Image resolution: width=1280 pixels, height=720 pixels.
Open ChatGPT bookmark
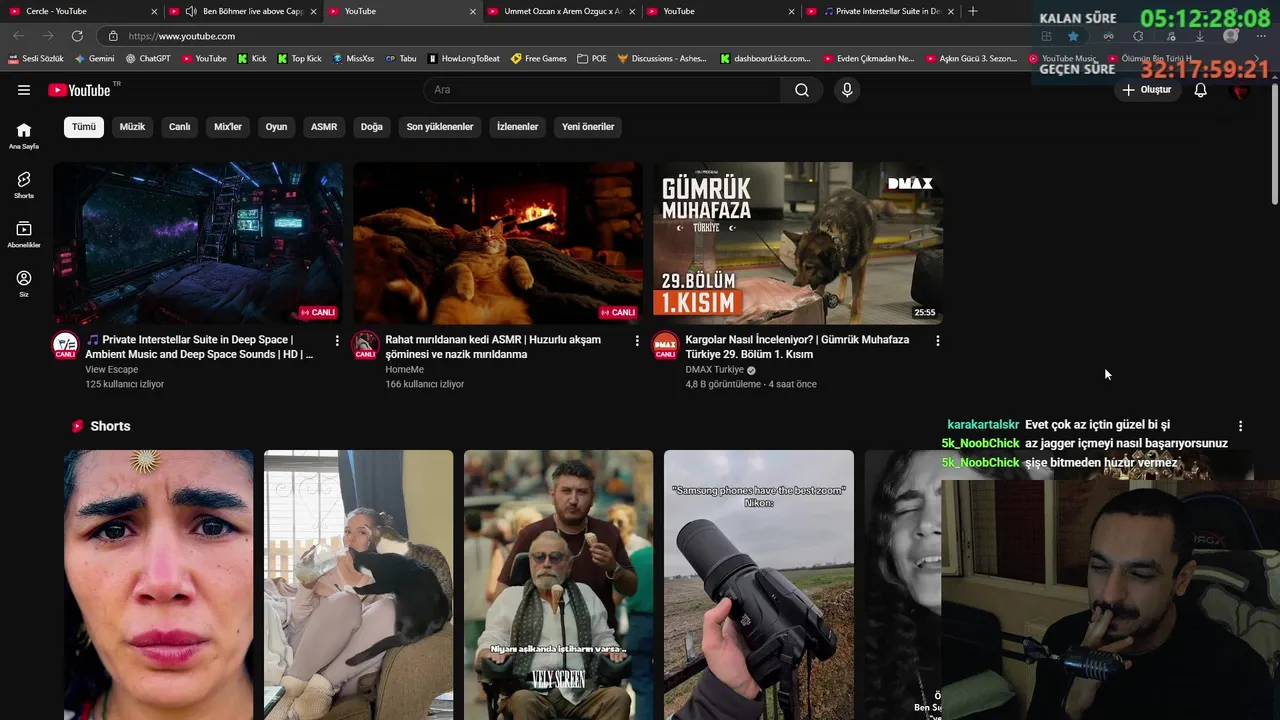(x=148, y=59)
